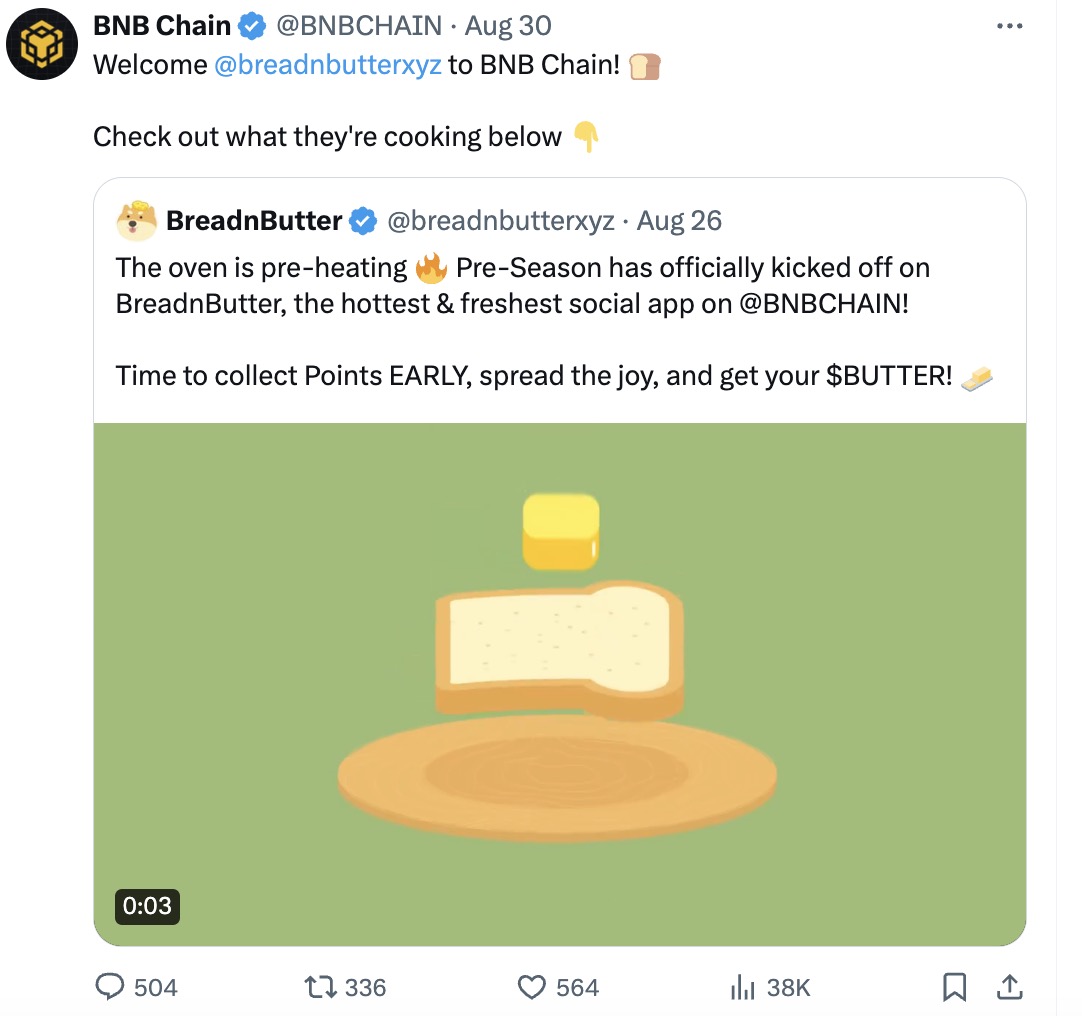Click the BreadnButter quoted author name

[x=254, y=220]
